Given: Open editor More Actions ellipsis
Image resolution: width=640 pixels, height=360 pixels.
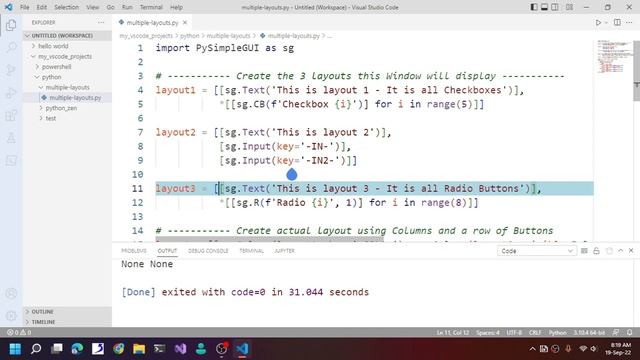Looking at the screenshot, I should (629, 22).
